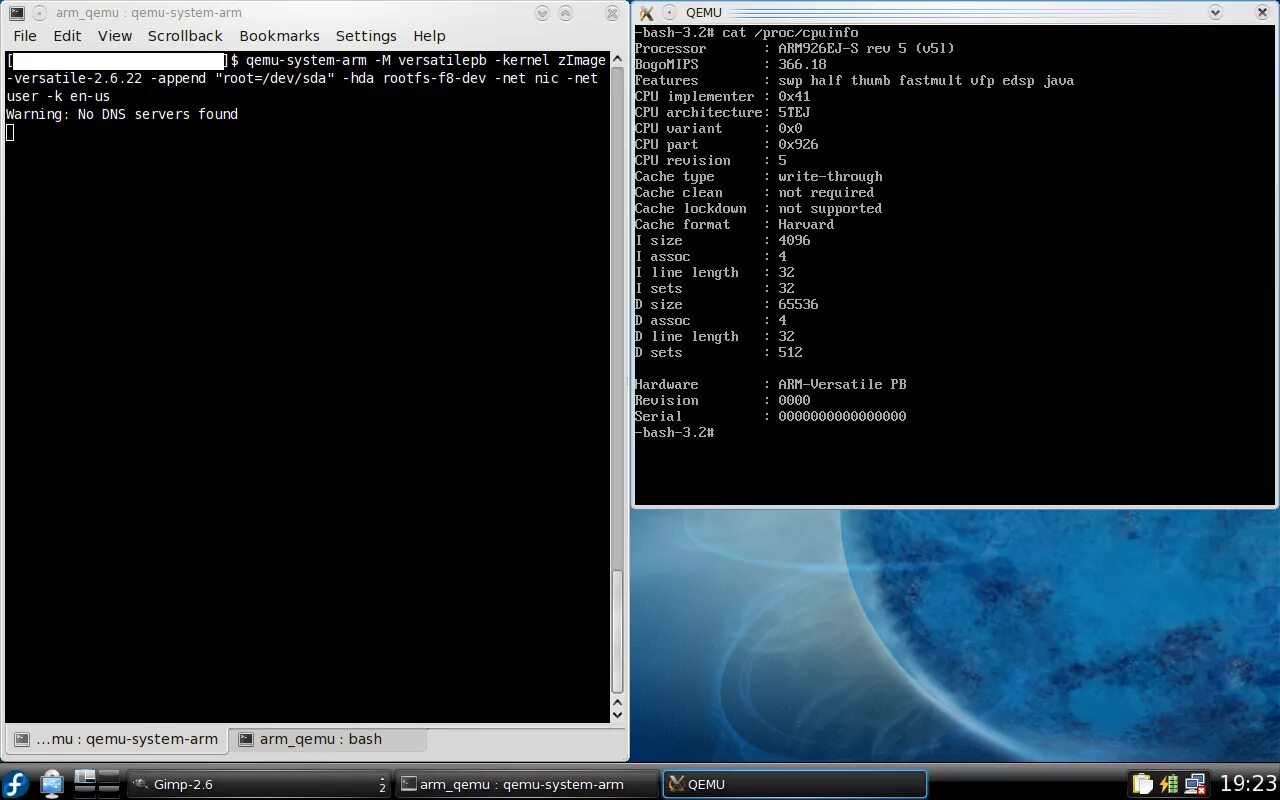Image resolution: width=1280 pixels, height=800 pixels.
Task: Open the Settings menu in Konsole
Action: (x=366, y=36)
